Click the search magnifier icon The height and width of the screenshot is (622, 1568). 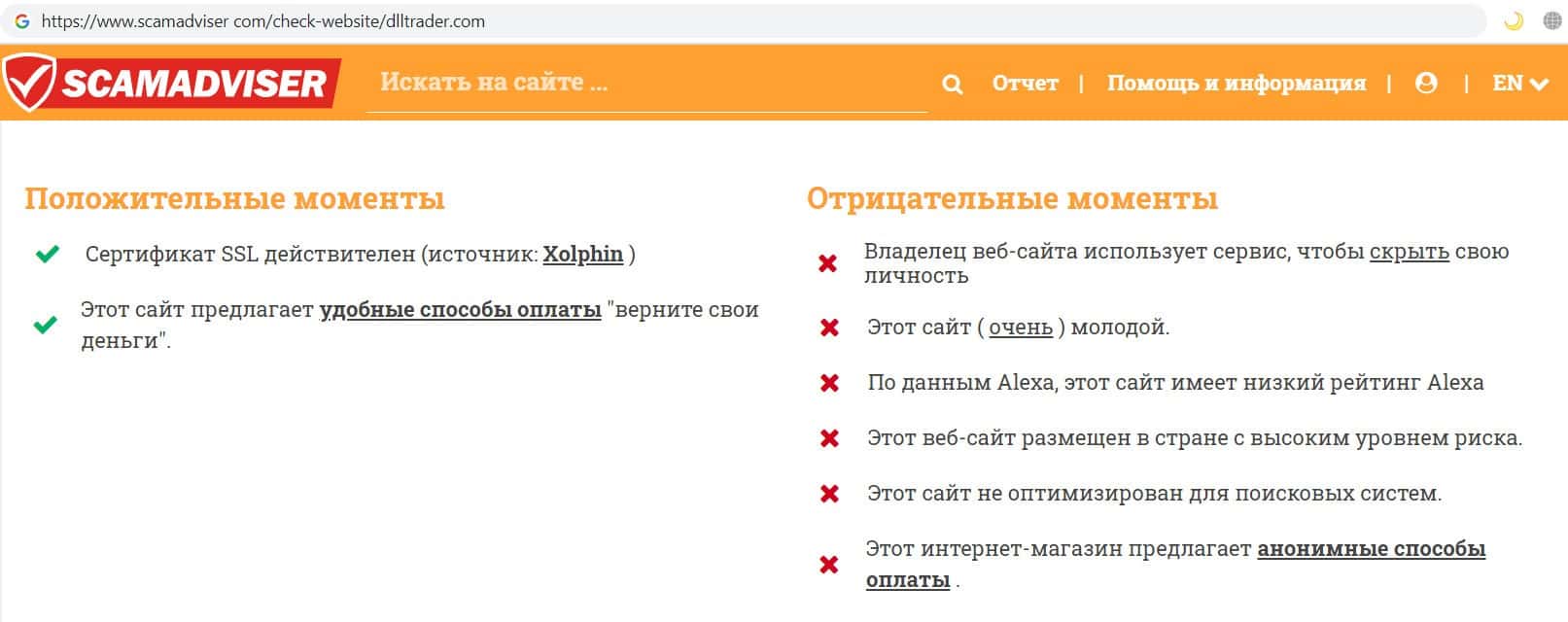pos(953,85)
